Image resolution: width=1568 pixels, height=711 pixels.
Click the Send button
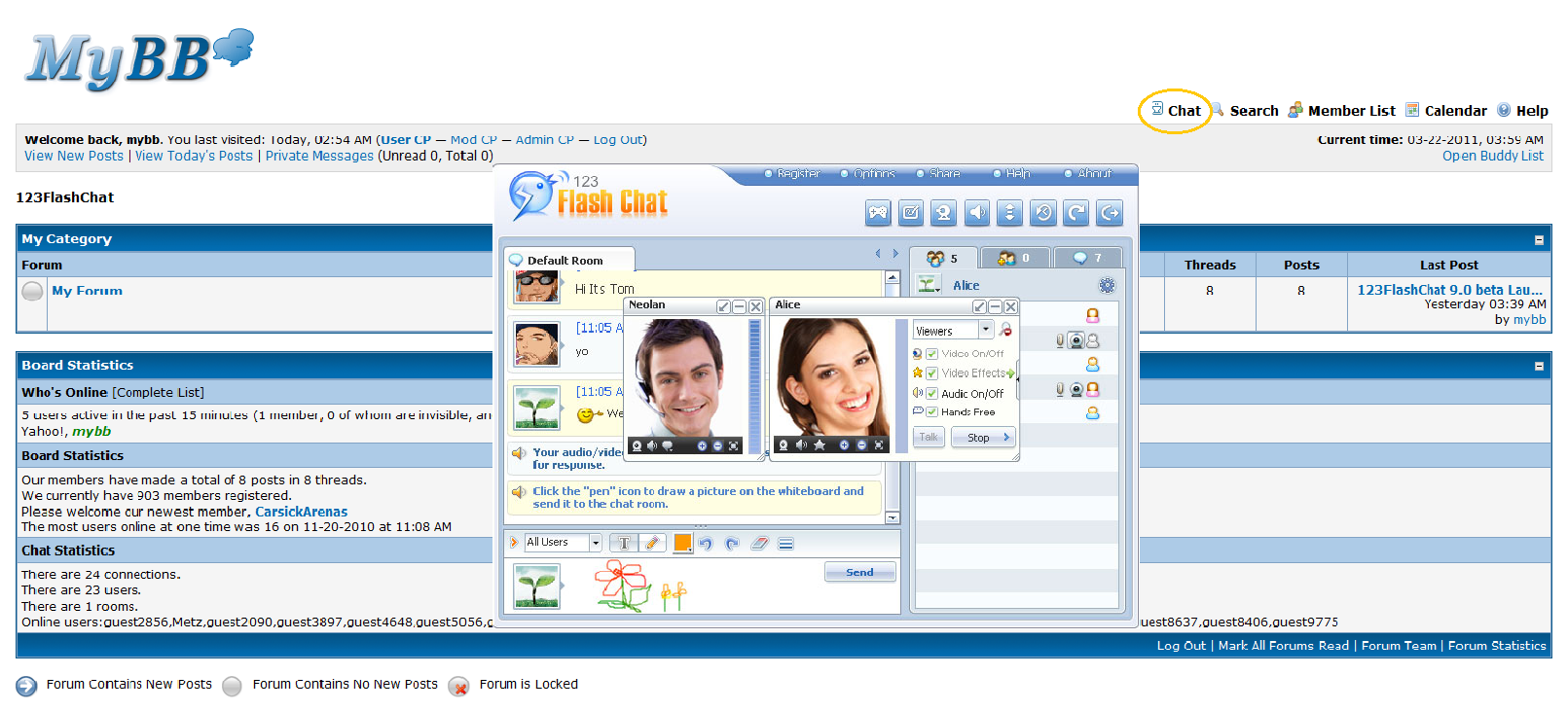click(x=859, y=572)
